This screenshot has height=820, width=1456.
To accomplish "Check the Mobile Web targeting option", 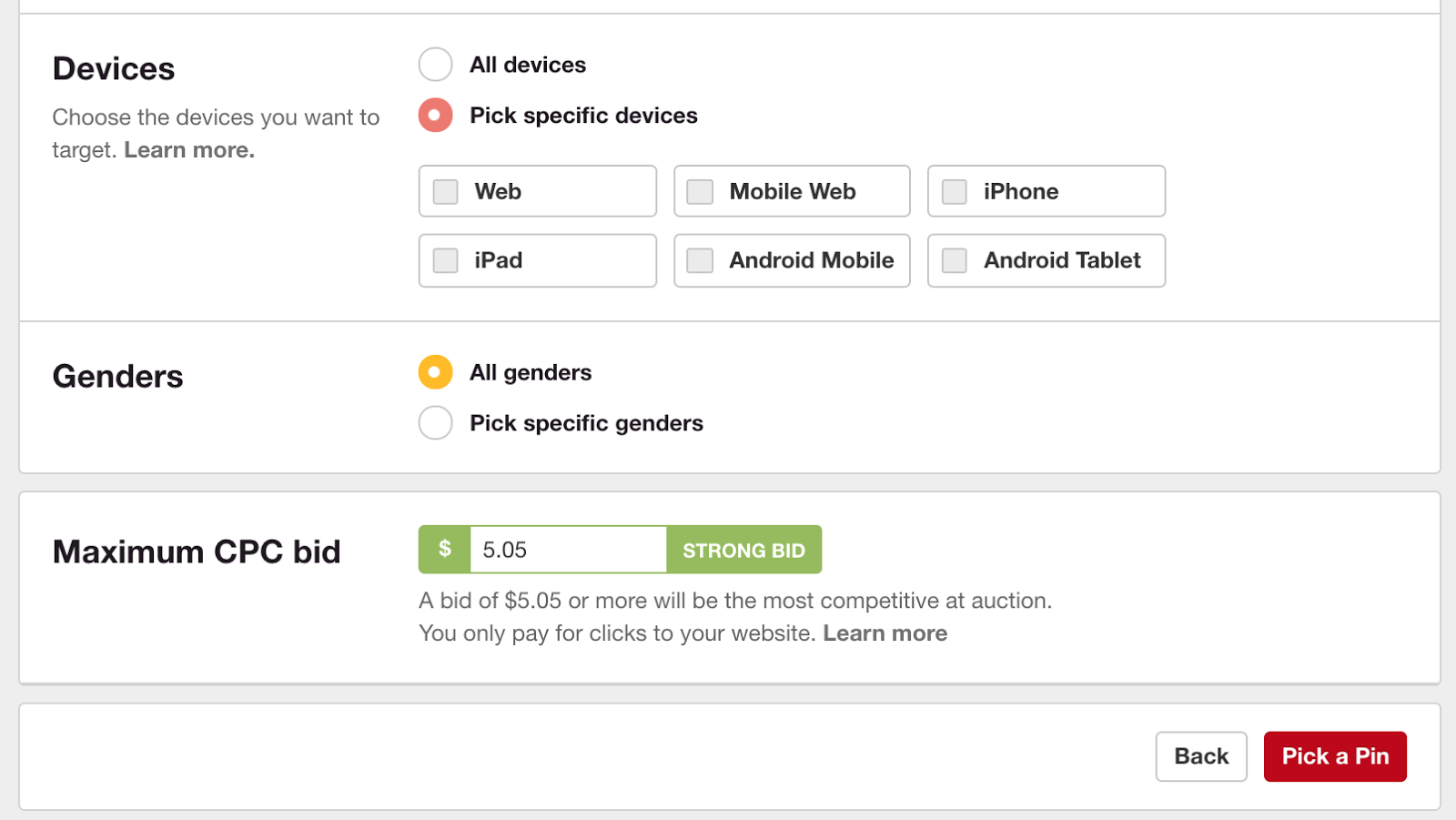I will [x=699, y=191].
